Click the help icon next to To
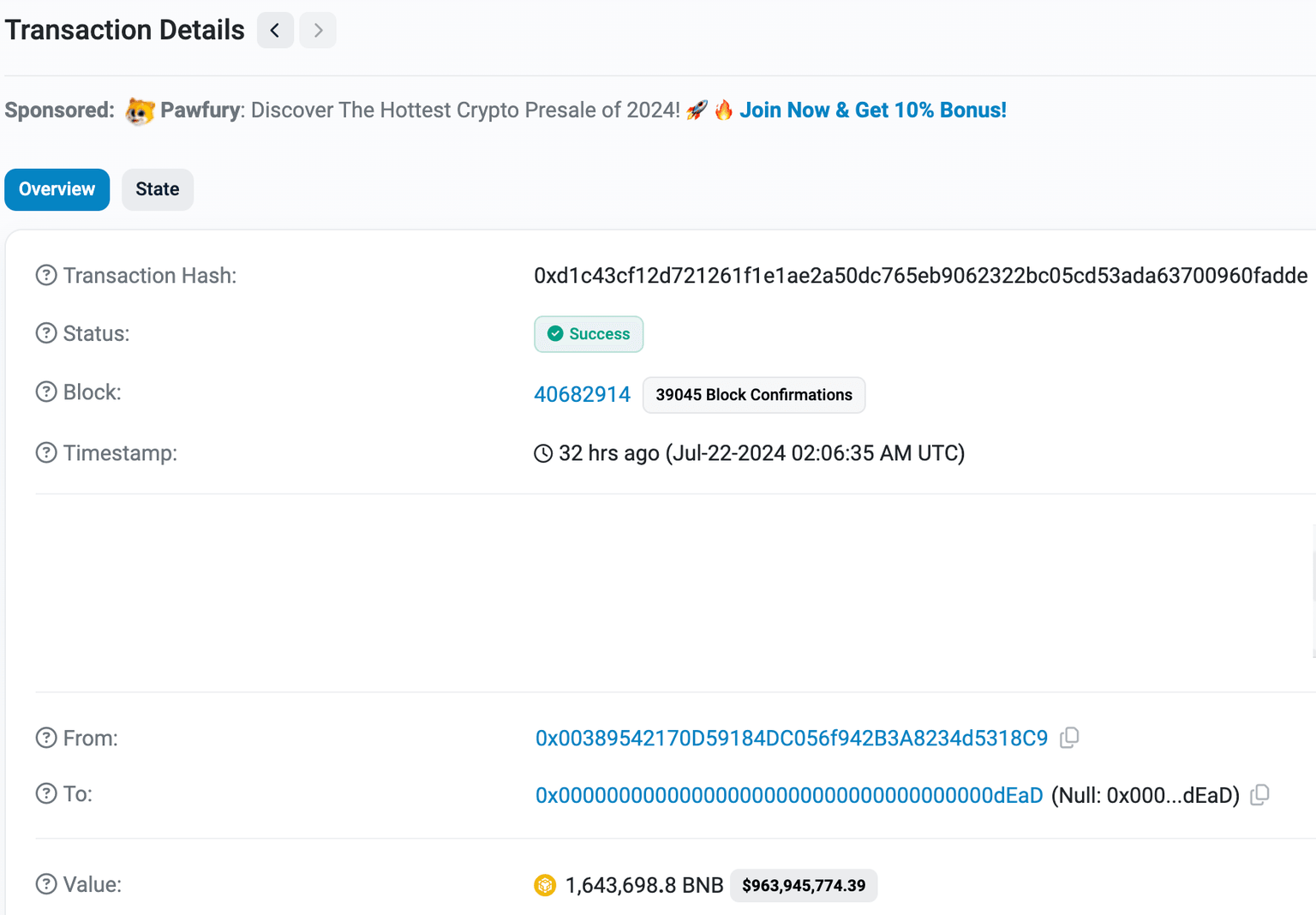The height and width of the screenshot is (915, 1316). (x=46, y=793)
